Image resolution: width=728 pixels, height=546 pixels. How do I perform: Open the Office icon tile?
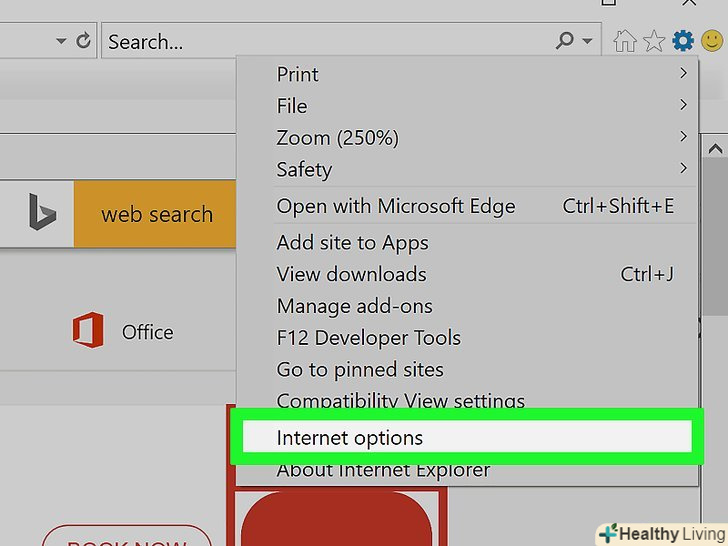[88, 332]
